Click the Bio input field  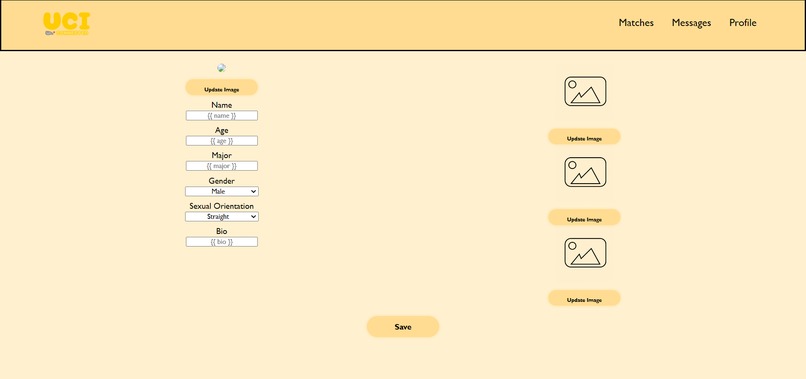click(222, 242)
